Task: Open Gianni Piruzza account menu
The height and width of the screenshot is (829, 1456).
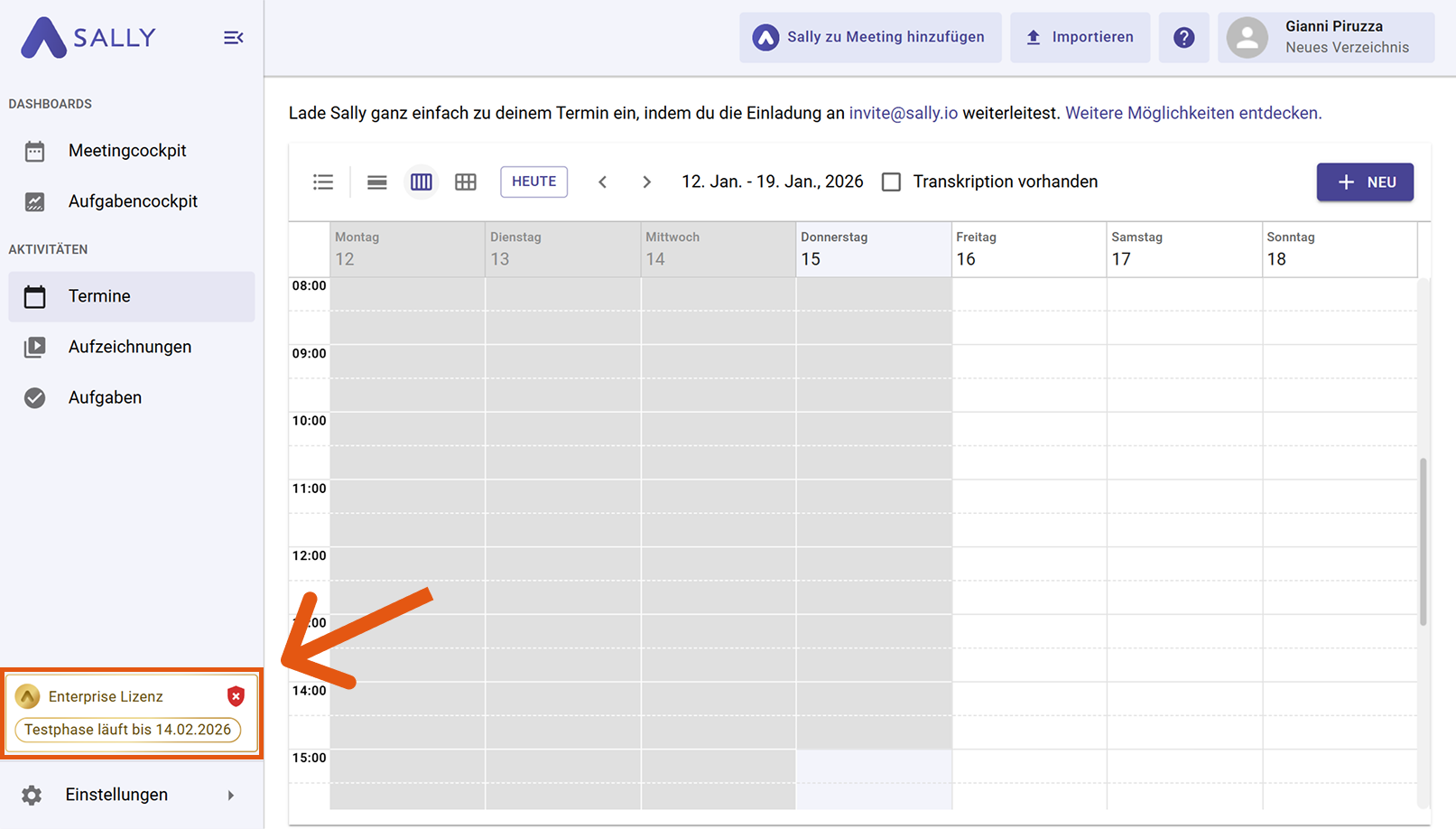Action: (1325, 37)
